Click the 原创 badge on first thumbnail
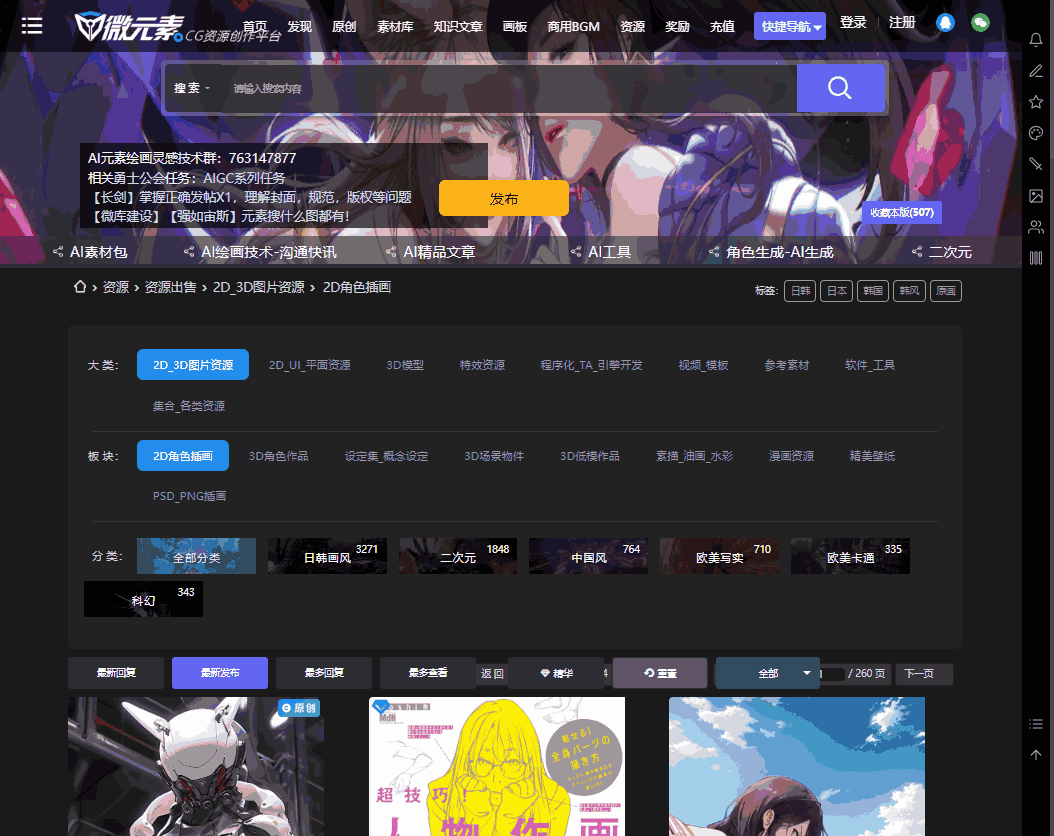The height and width of the screenshot is (836, 1054). pos(299,708)
